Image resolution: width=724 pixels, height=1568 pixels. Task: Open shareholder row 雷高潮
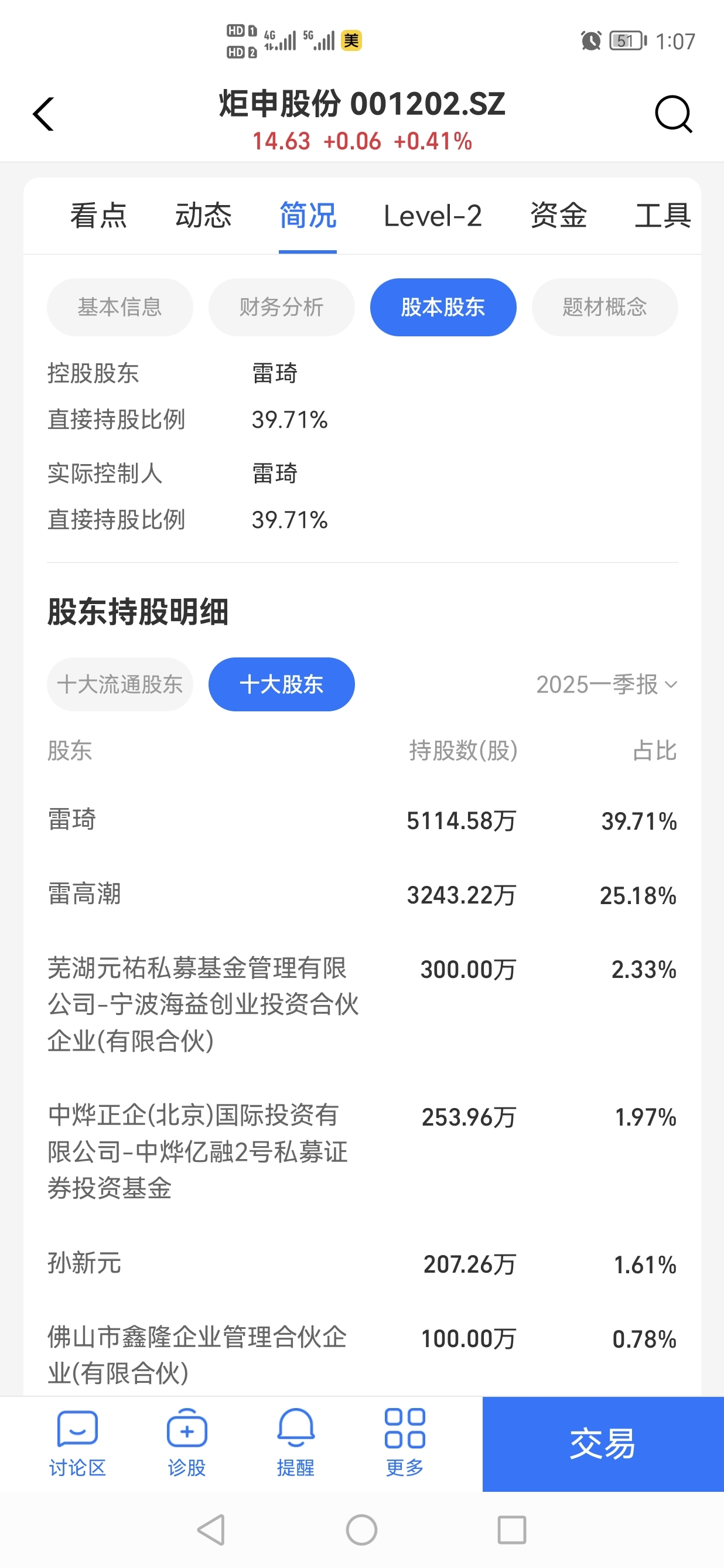click(x=362, y=895)
